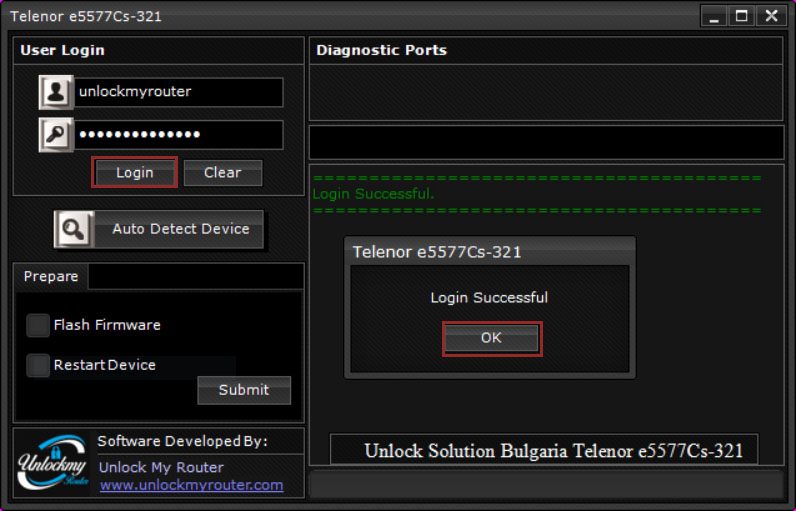Click the progress bar at the bottom
The height and width of the screenshot is (511, 796).
pos(546,484)
